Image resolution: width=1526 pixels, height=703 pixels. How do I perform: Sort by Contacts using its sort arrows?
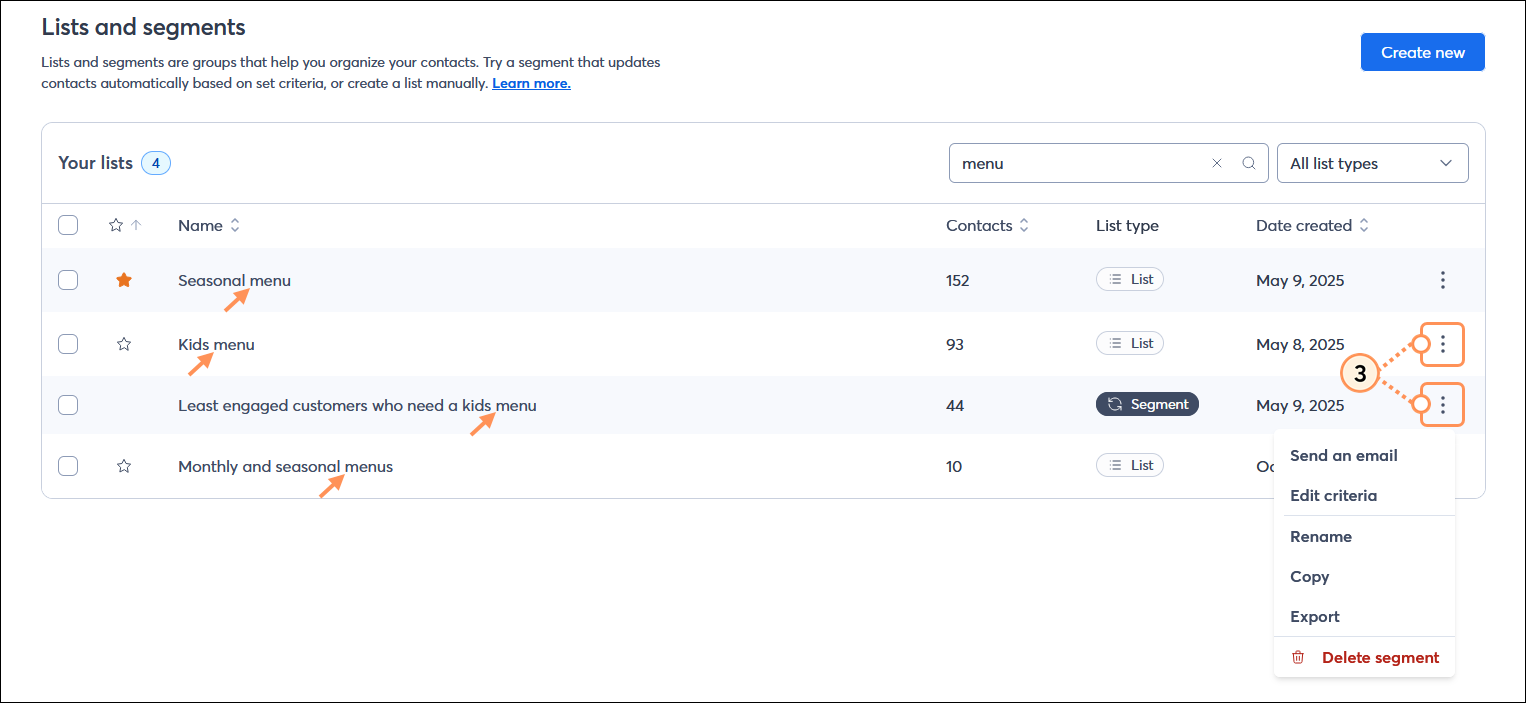(1024, 225)
